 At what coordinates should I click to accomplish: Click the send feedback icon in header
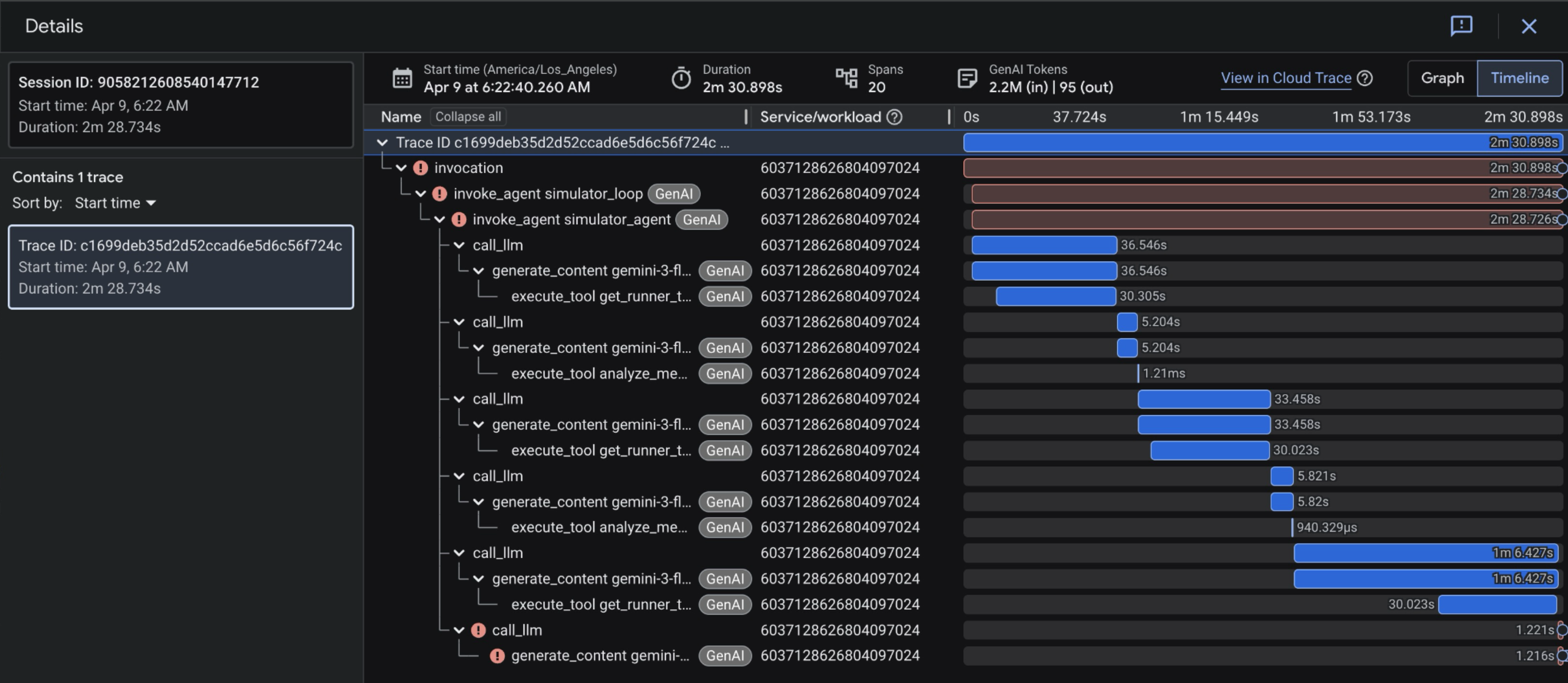1461,25
